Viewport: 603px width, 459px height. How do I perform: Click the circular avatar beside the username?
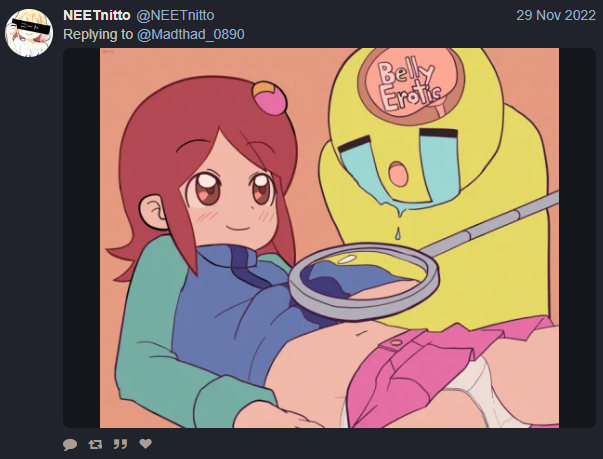pyautogui.click(x=29, y=33)
